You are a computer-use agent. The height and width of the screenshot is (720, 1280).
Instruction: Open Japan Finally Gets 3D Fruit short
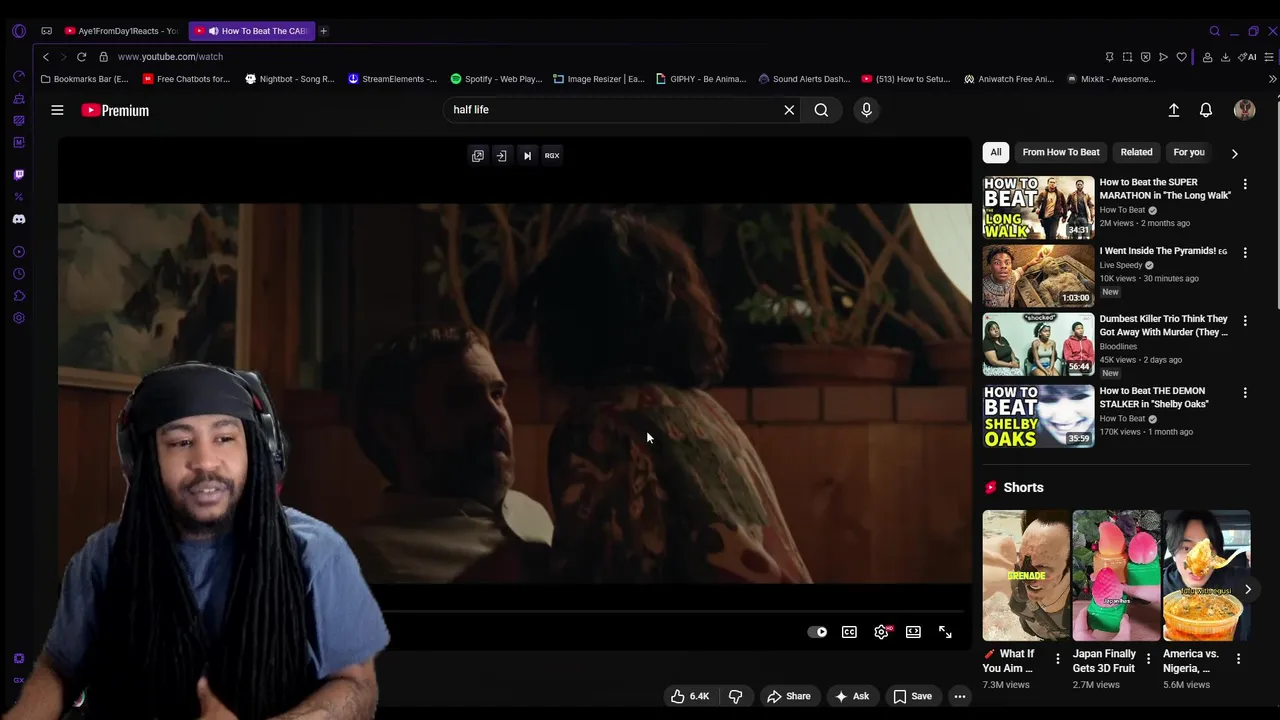[x=1116, y=576]
